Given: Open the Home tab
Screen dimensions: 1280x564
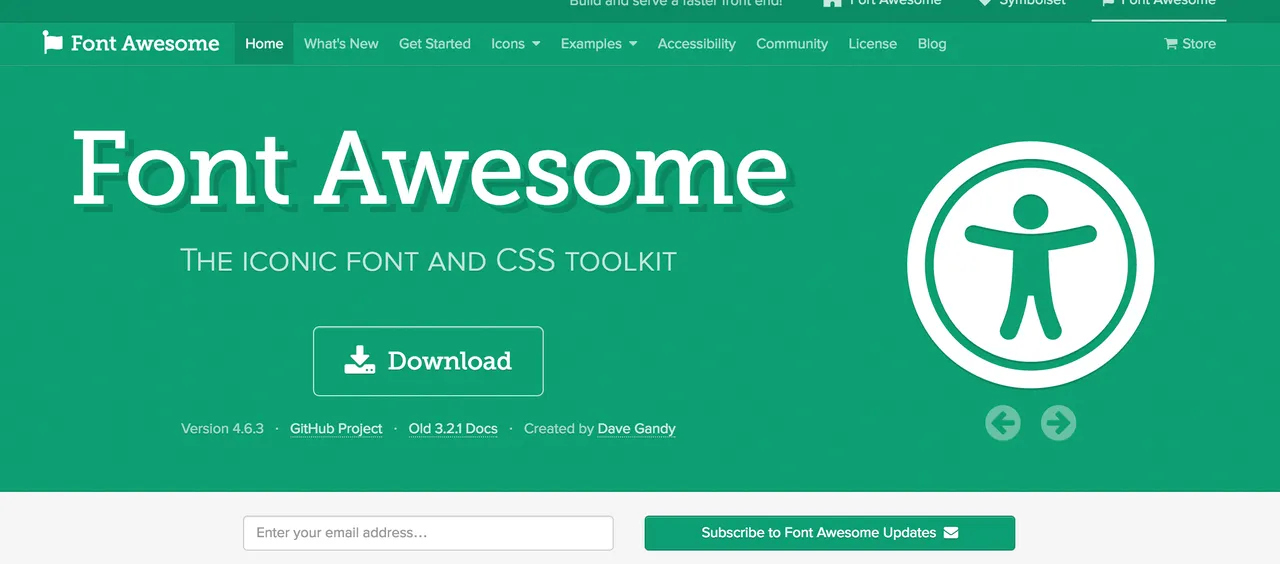Looking at the screenshot, I should click(x=264, y=44).
